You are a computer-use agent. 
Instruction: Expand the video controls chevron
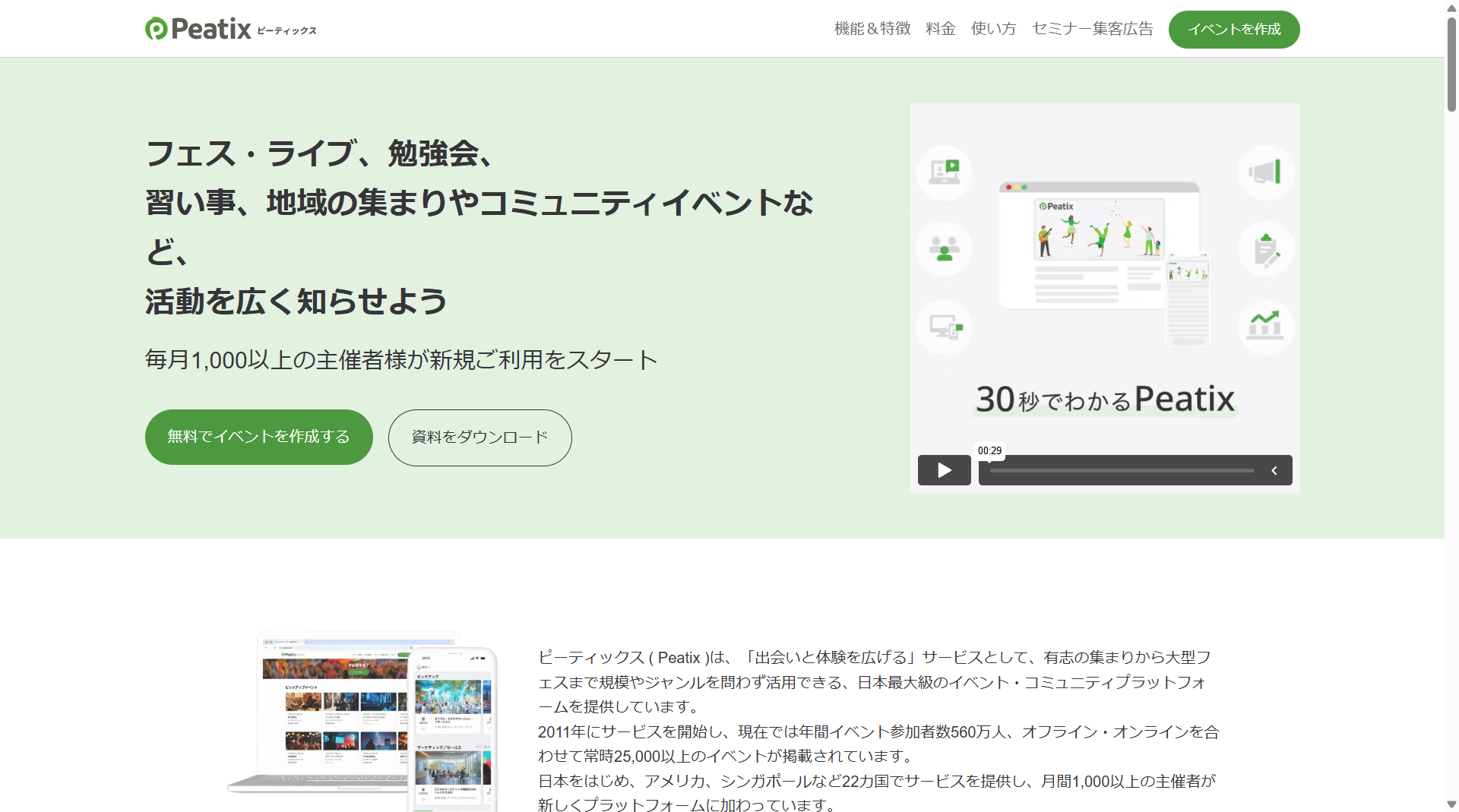(x=1274, y=471)
